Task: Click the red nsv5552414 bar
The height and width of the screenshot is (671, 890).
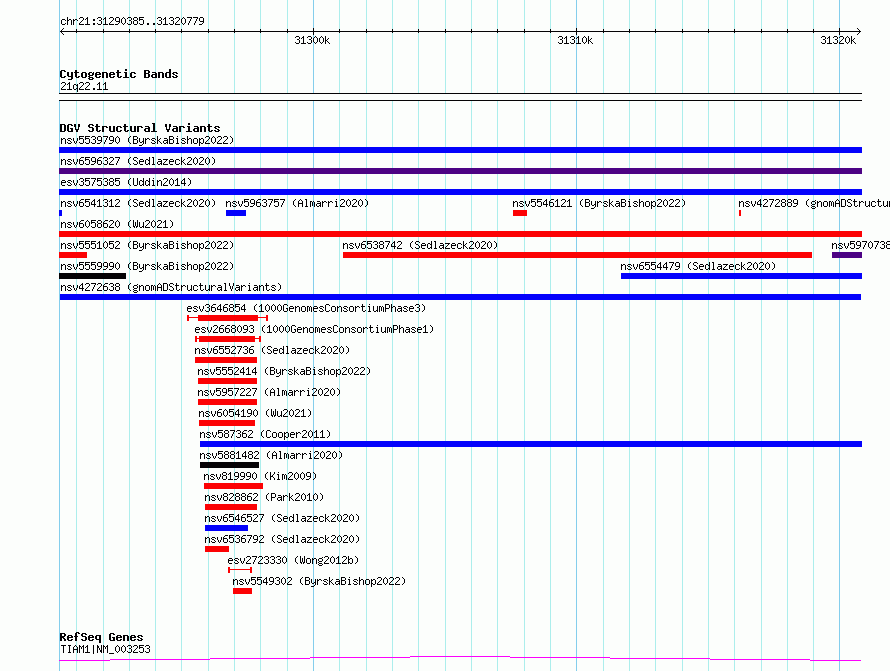Action: (227, 381)
